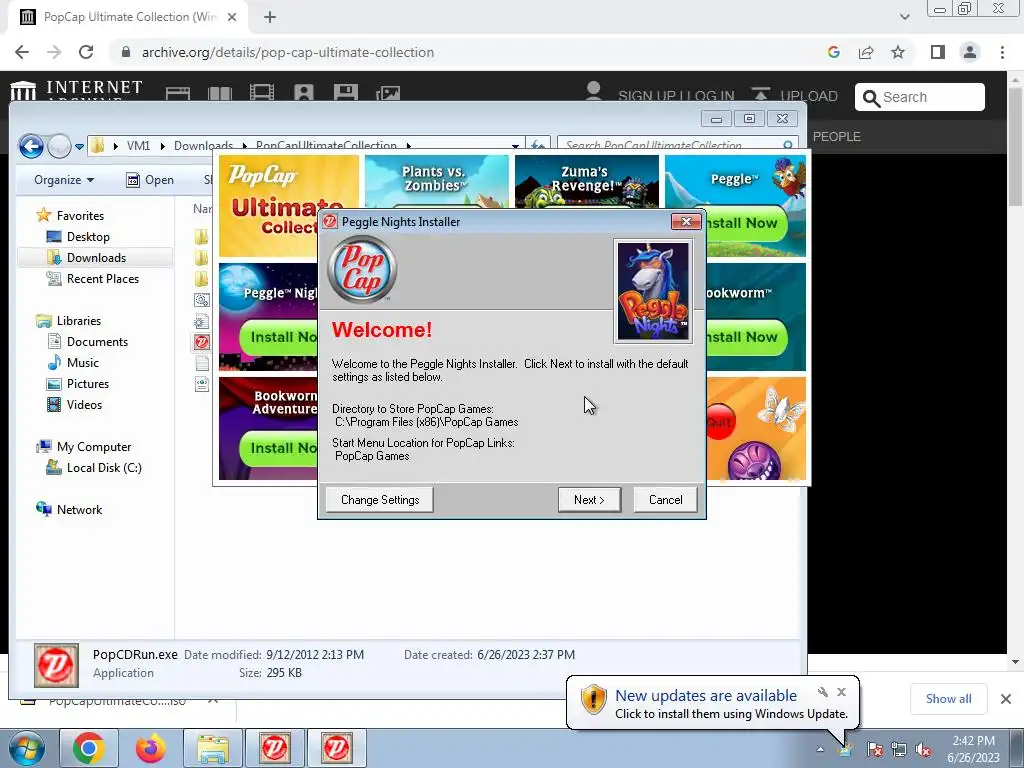Click the archive.org Search box
Image resolution: width=1024 pixels, height=768 pixels.
[920, 97]
